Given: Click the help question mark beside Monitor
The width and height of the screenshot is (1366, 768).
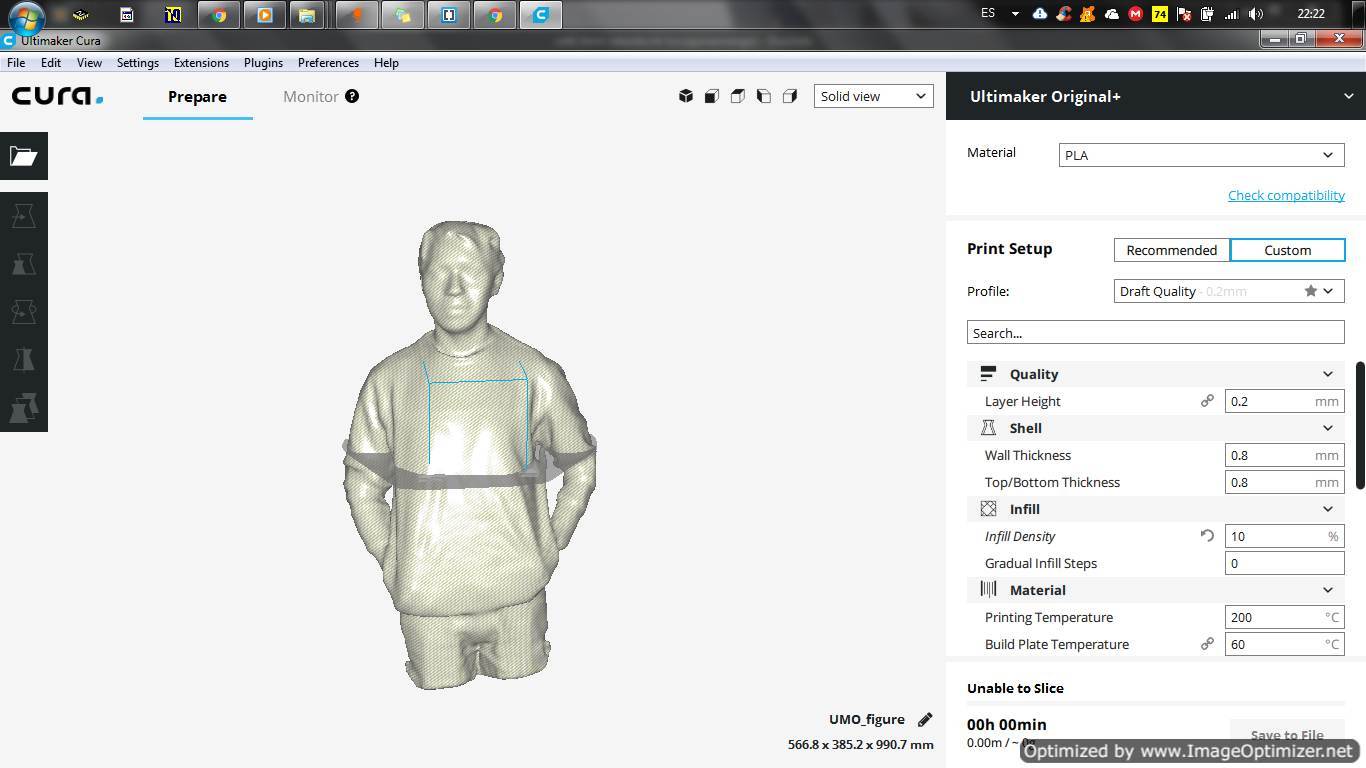Looking at the screenshot, I should (352, 96).
